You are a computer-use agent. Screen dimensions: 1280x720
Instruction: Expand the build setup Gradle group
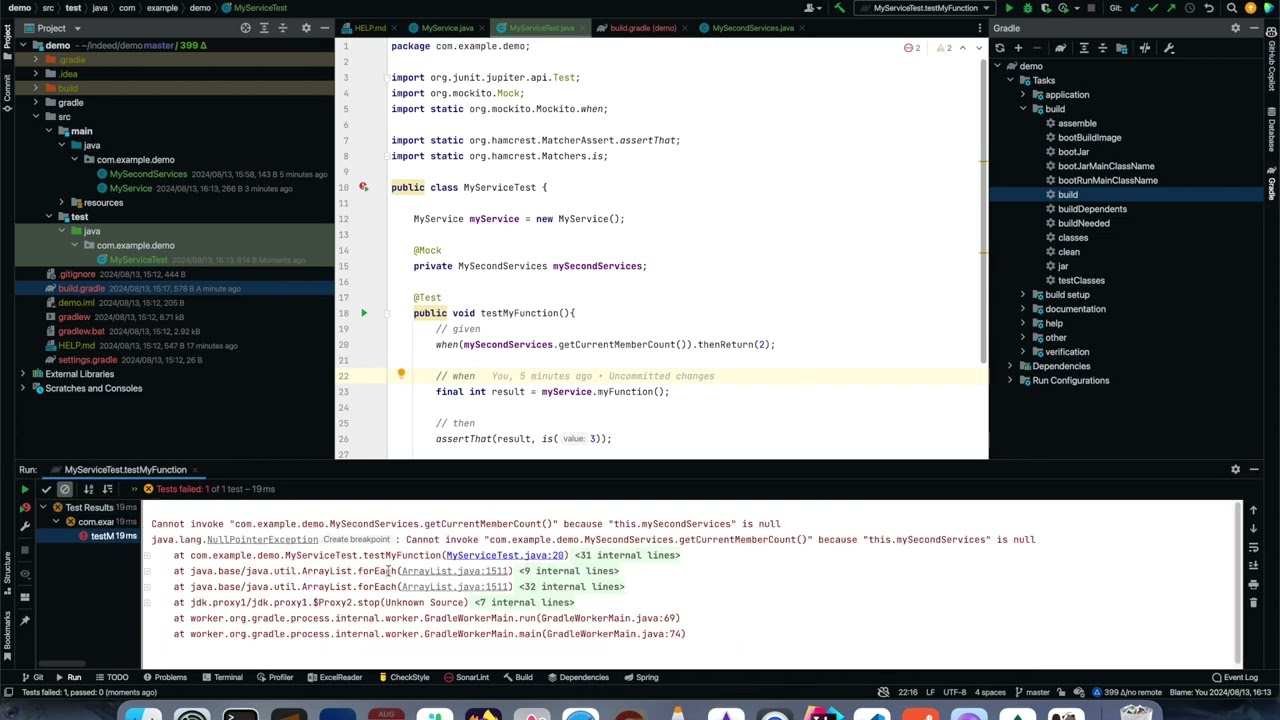[x=1023, y=295]
